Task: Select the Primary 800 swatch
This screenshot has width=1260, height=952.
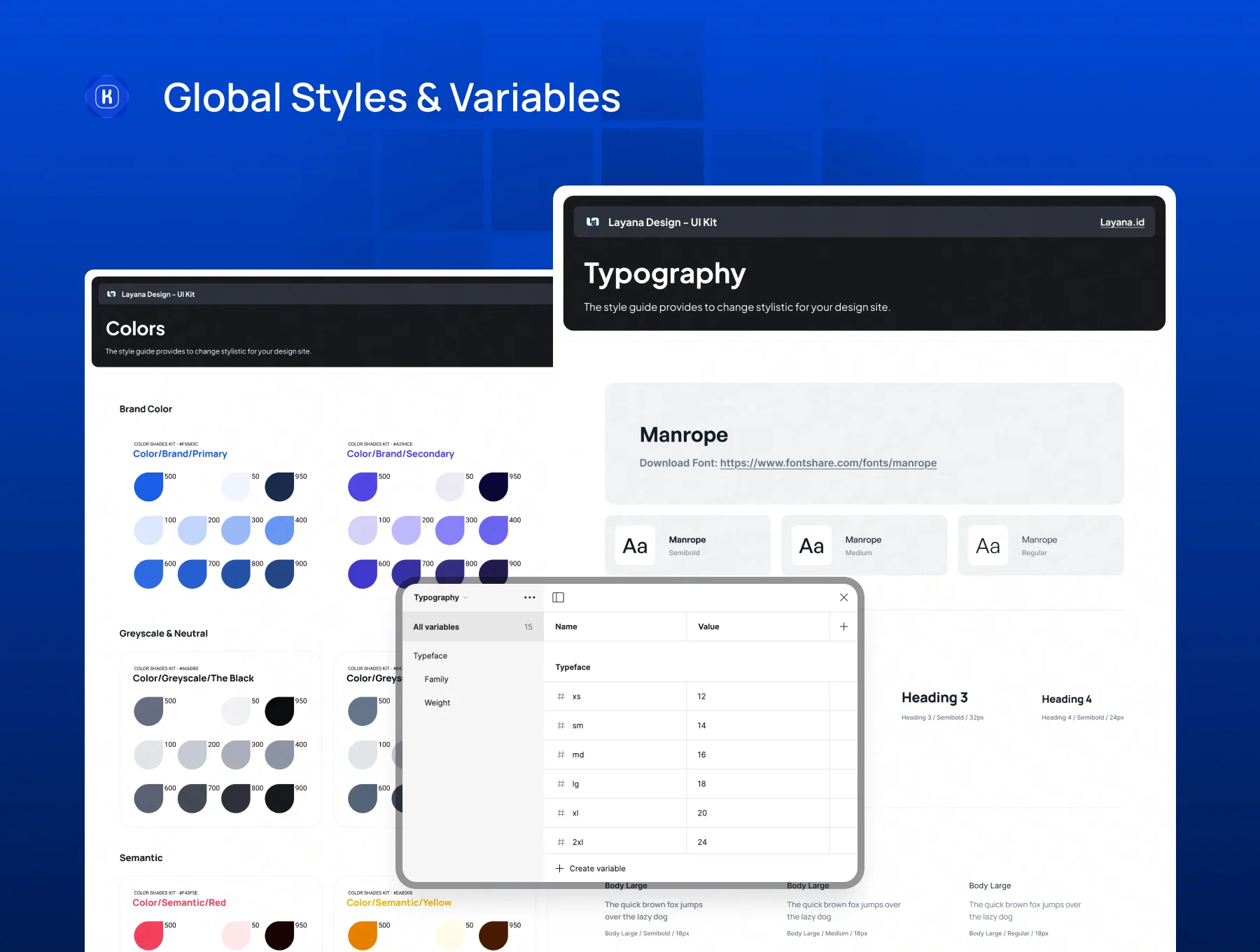Action: coord(236,574)
